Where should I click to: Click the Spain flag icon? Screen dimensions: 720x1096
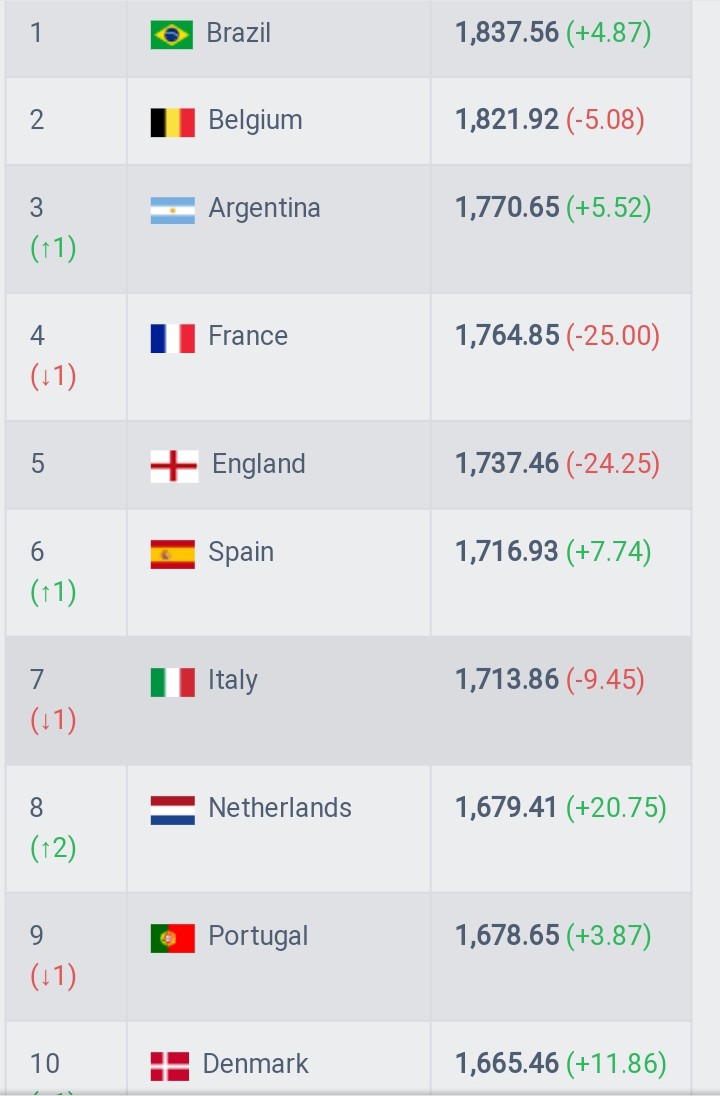173,554
